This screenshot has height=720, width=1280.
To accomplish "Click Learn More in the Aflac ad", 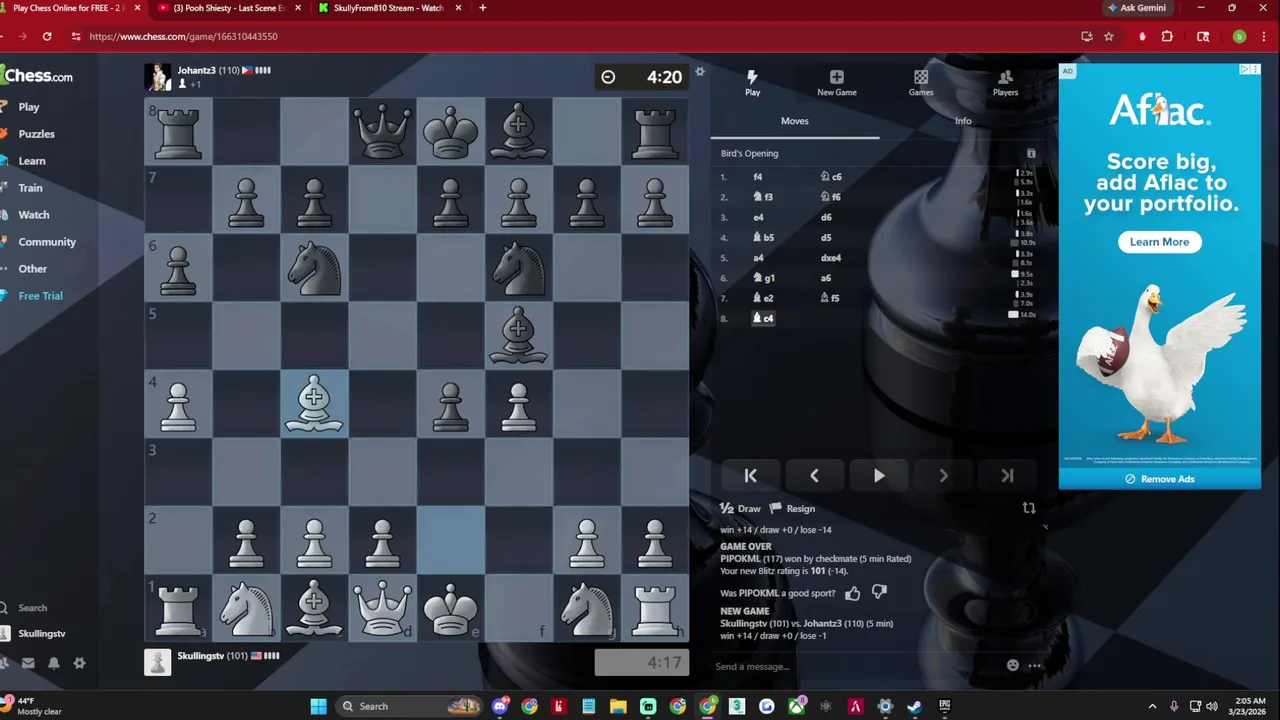I will 1159,242.
